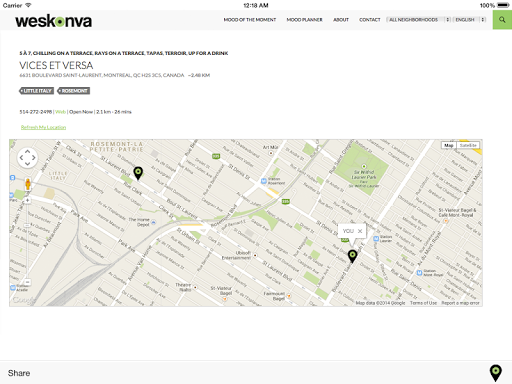512x384 pixels.
Task: Click the map pan control arrows
Action: [x=27, y=158]
